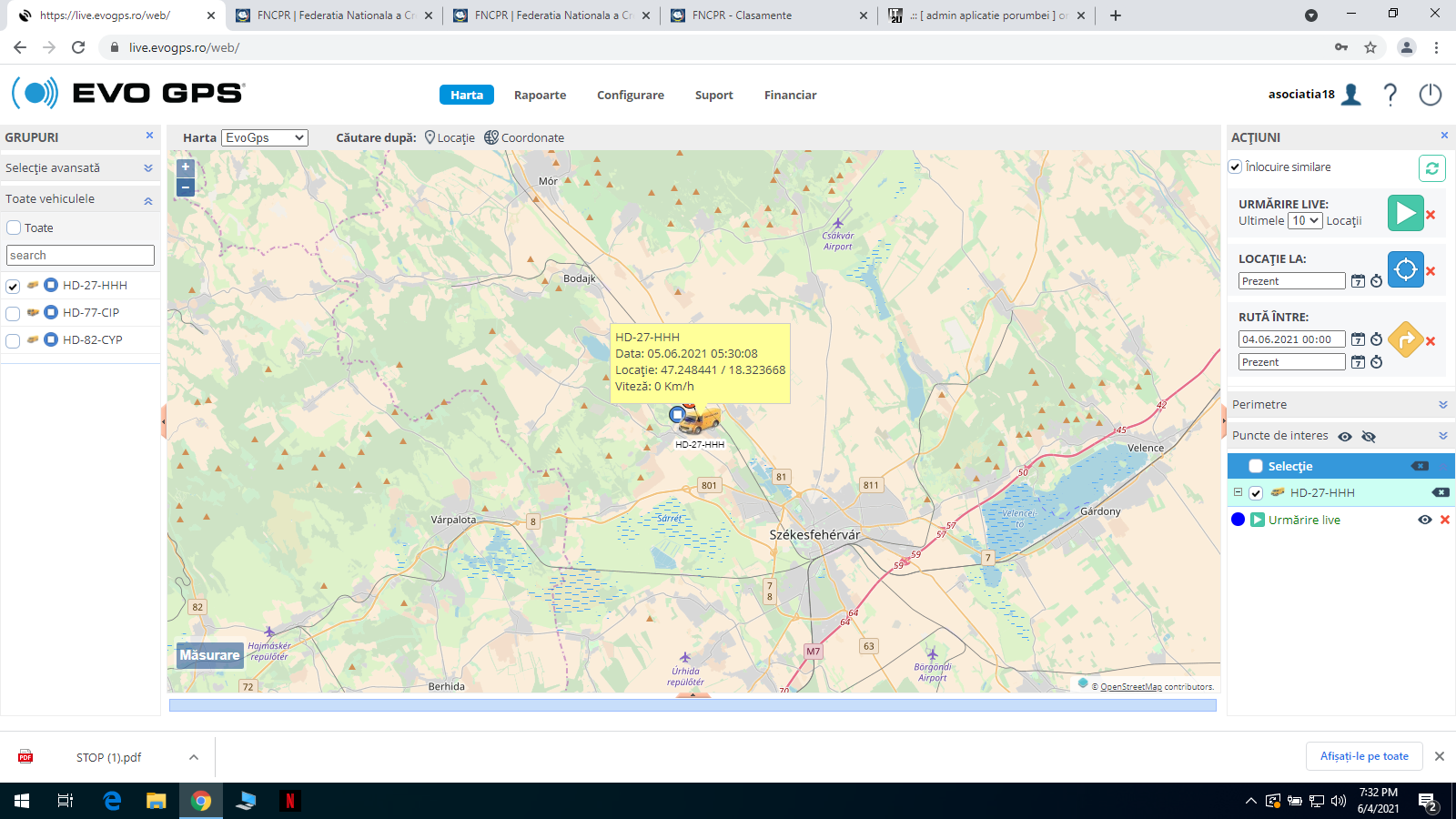Toggle visibility eye for Urmărire live
This screenshot has height=819, width=1456.
[x=1424, y=520]
